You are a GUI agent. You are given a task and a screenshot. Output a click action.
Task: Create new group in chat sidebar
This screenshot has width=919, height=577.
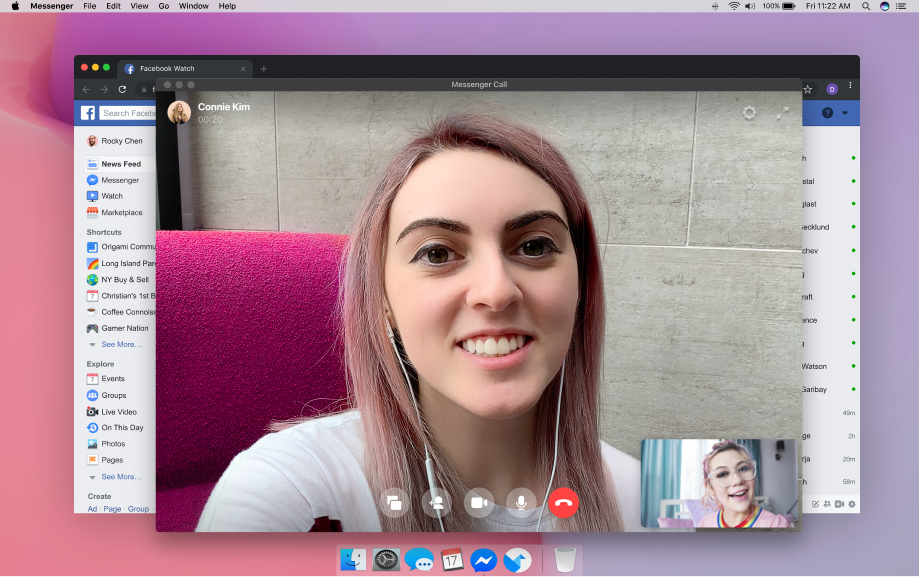coord(827,504)
